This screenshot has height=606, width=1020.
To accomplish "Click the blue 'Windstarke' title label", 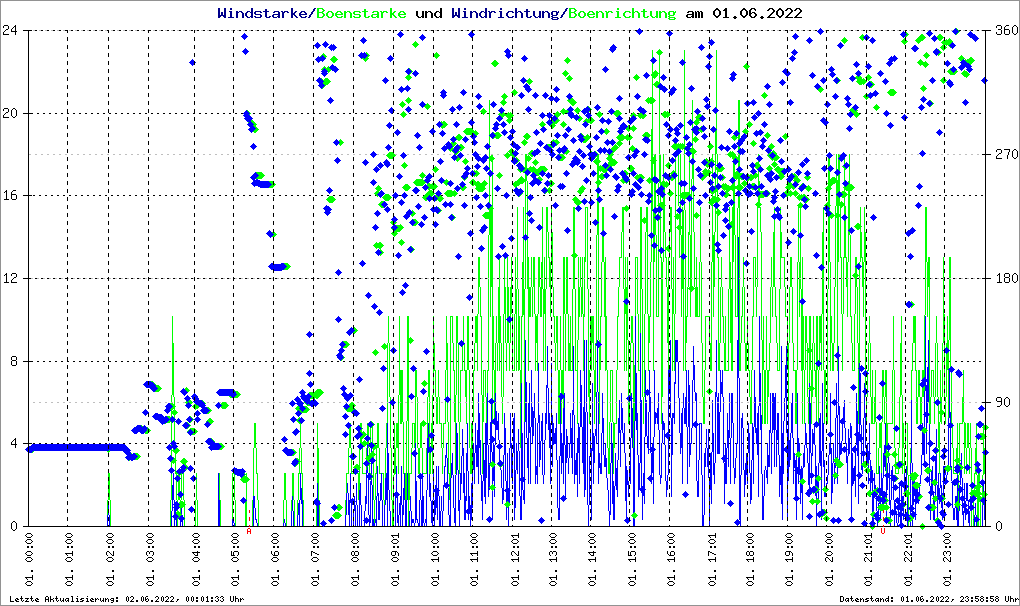I will click(x=263, y=13).
